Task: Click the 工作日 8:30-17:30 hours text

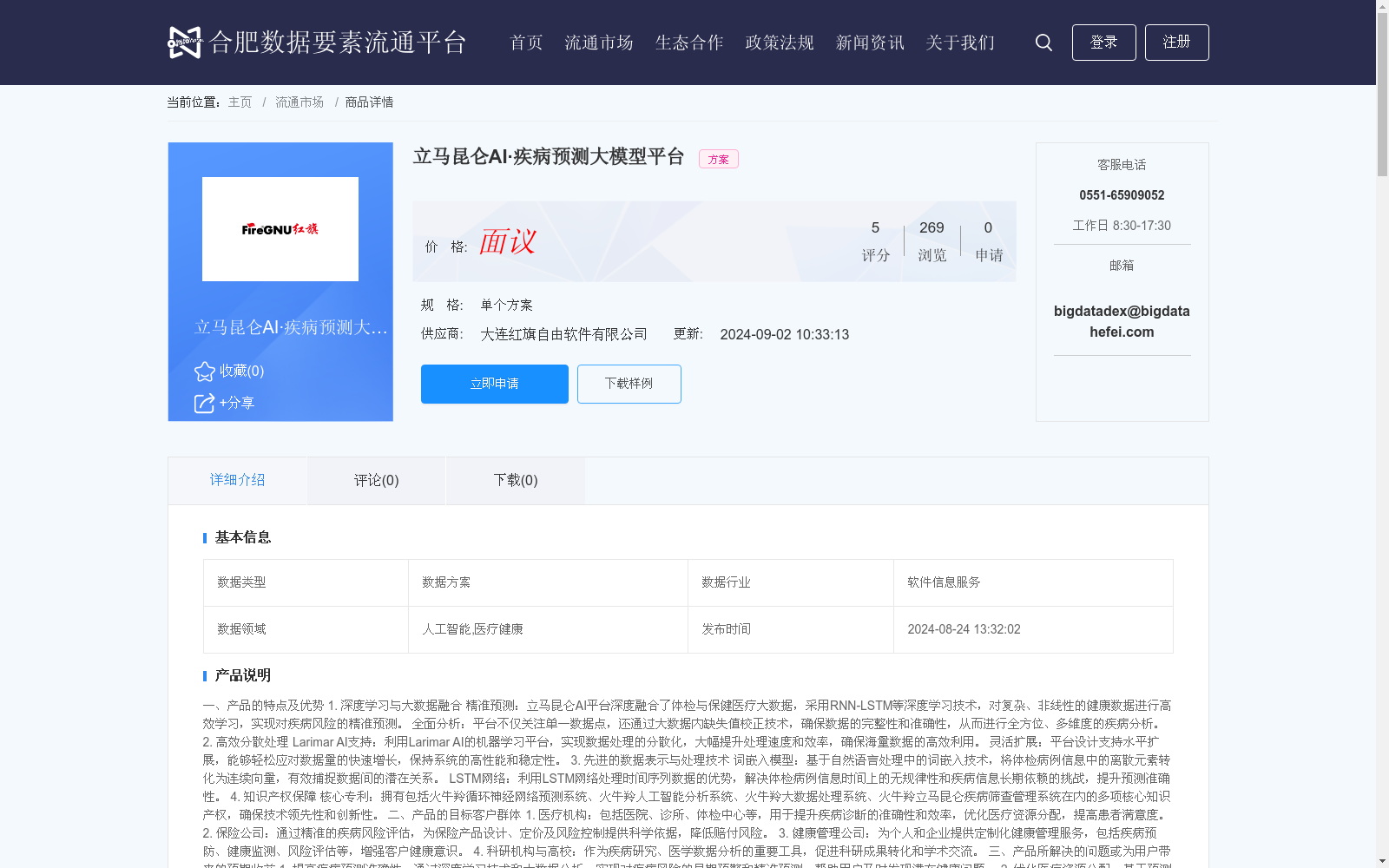Action: point(1122,226)
